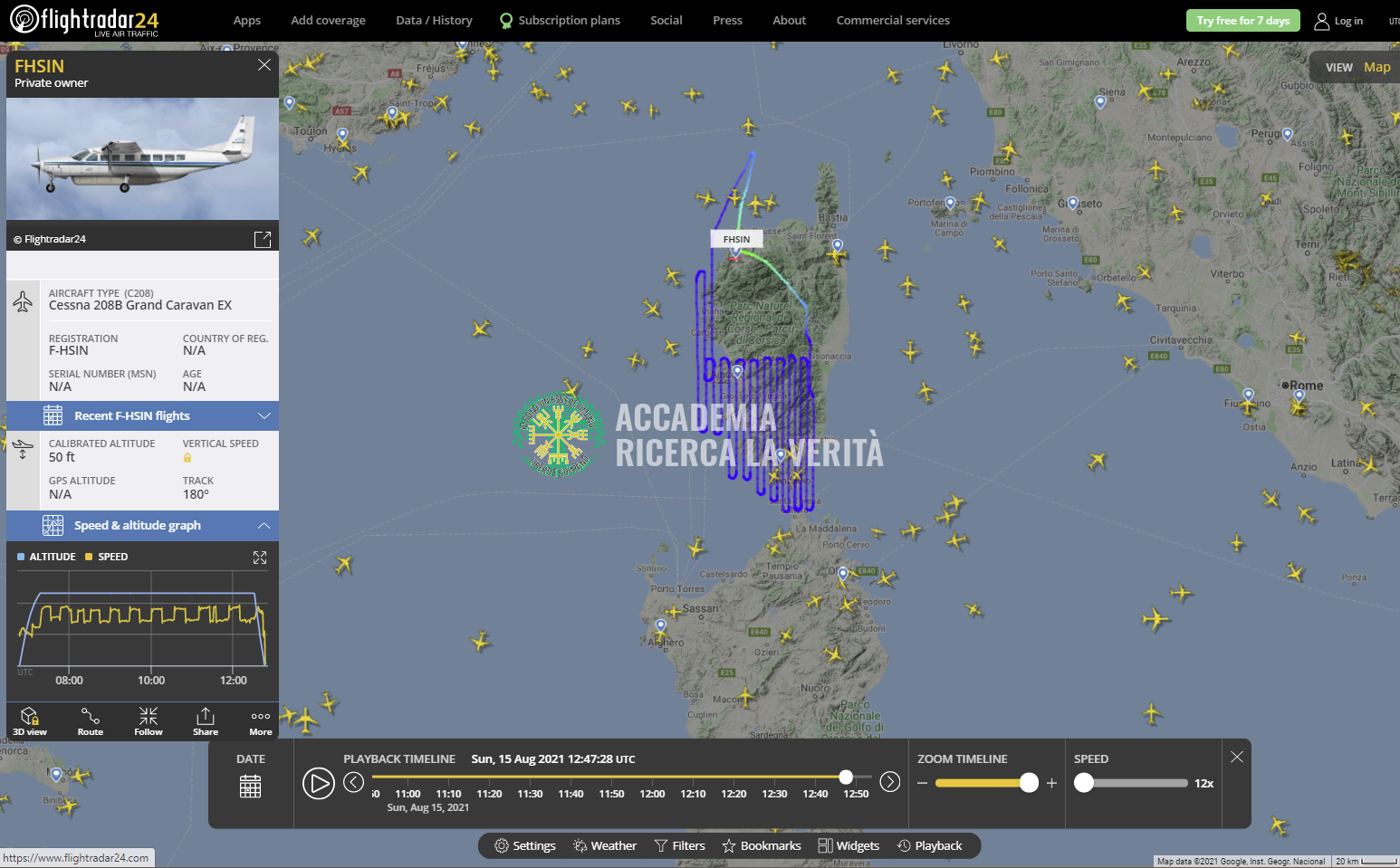Toggle the Speed series in graph
This screenshot has width=1400, height=868.
[x=107, y=557]
